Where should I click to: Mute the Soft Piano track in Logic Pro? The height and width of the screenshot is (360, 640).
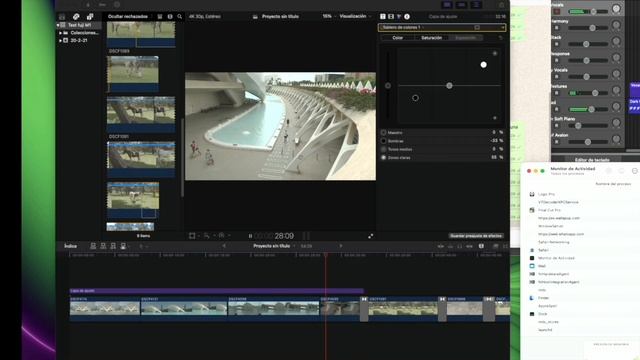pyautogui.click(x=557, y=126)
